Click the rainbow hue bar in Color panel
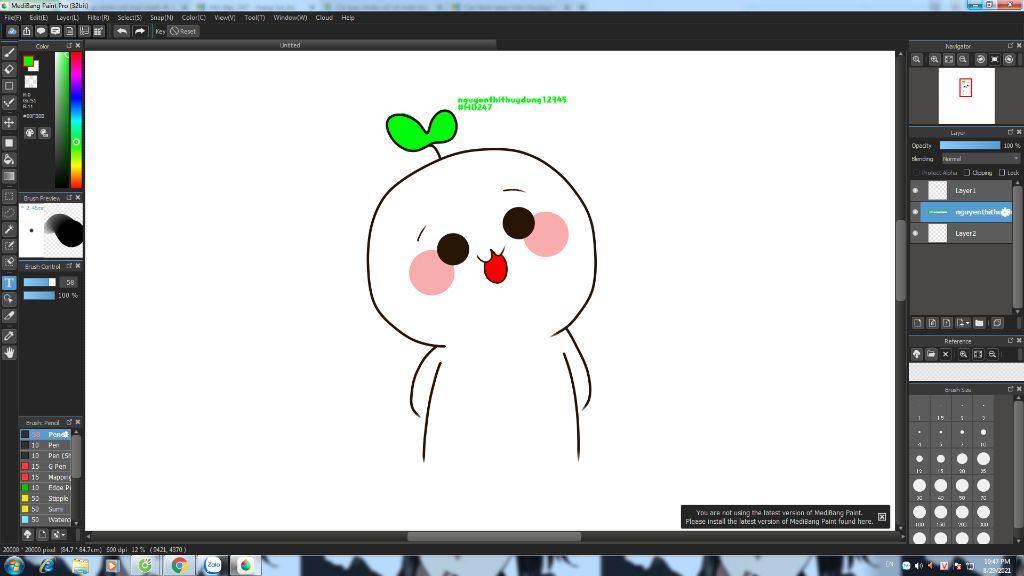 tap(76, 120)
